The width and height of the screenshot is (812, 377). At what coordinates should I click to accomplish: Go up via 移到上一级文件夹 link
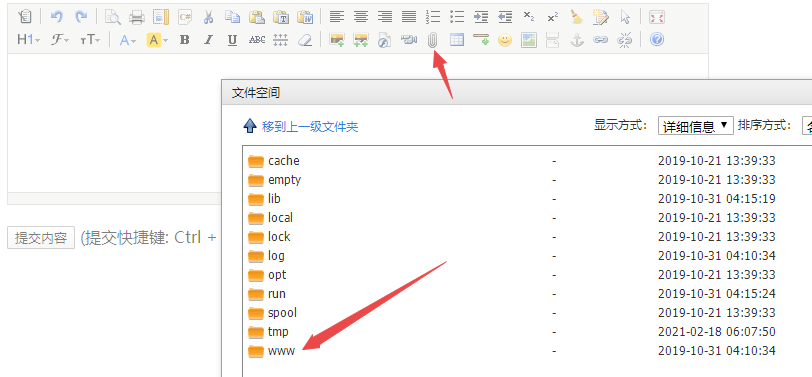[310, 126]
